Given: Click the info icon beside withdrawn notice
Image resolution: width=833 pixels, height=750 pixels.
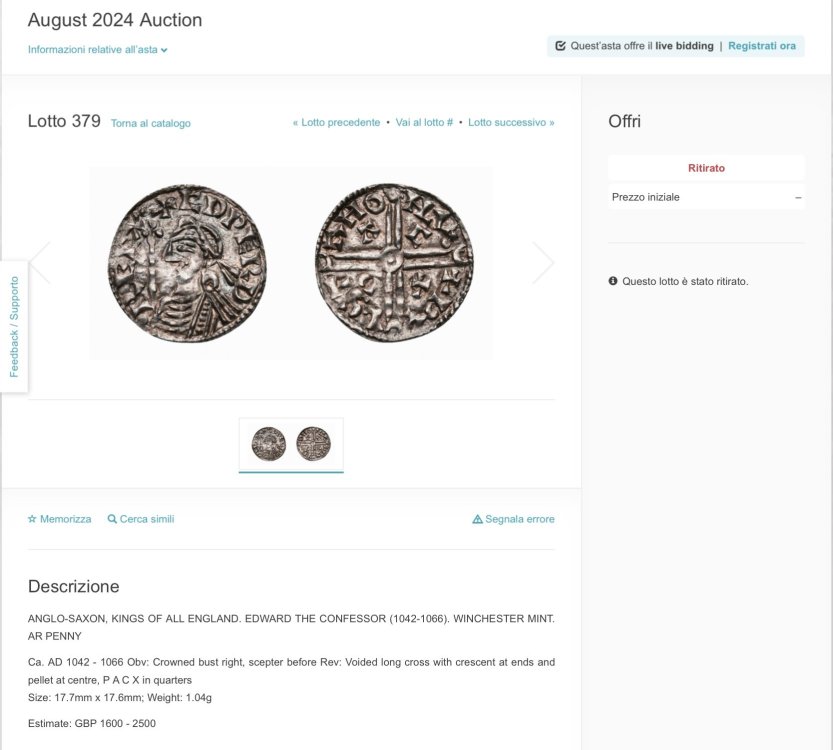Looking at the screenshot, I should pyautogui.click(x=613, y=281).
